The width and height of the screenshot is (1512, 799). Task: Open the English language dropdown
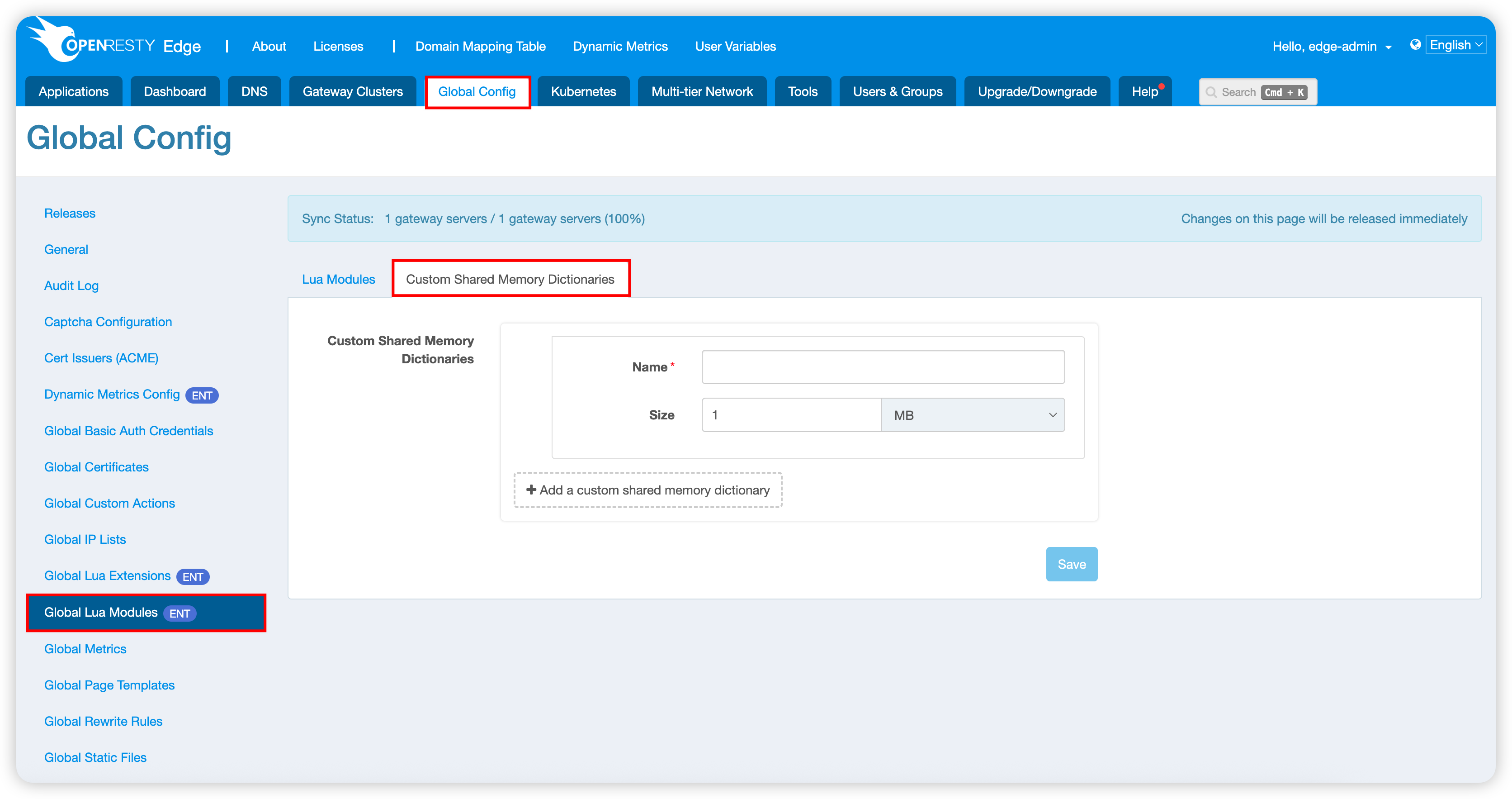(1456, 45)
